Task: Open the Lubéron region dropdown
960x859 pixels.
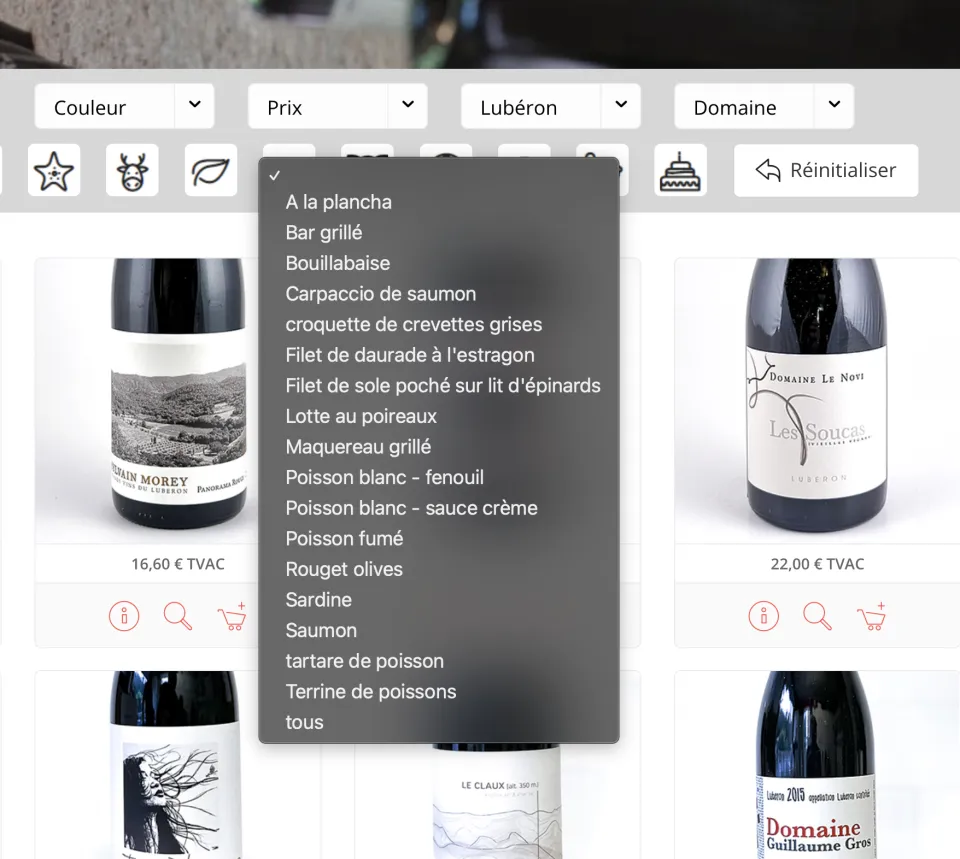Action: pyautogui.click(x=550, y=107)
